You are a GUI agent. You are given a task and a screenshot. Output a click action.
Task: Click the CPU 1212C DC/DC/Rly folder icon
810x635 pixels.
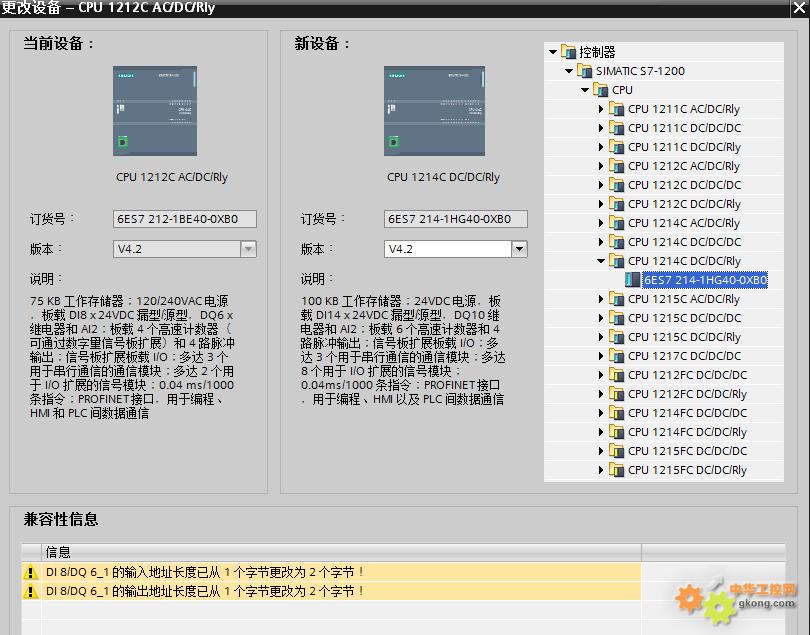(616, 204)
